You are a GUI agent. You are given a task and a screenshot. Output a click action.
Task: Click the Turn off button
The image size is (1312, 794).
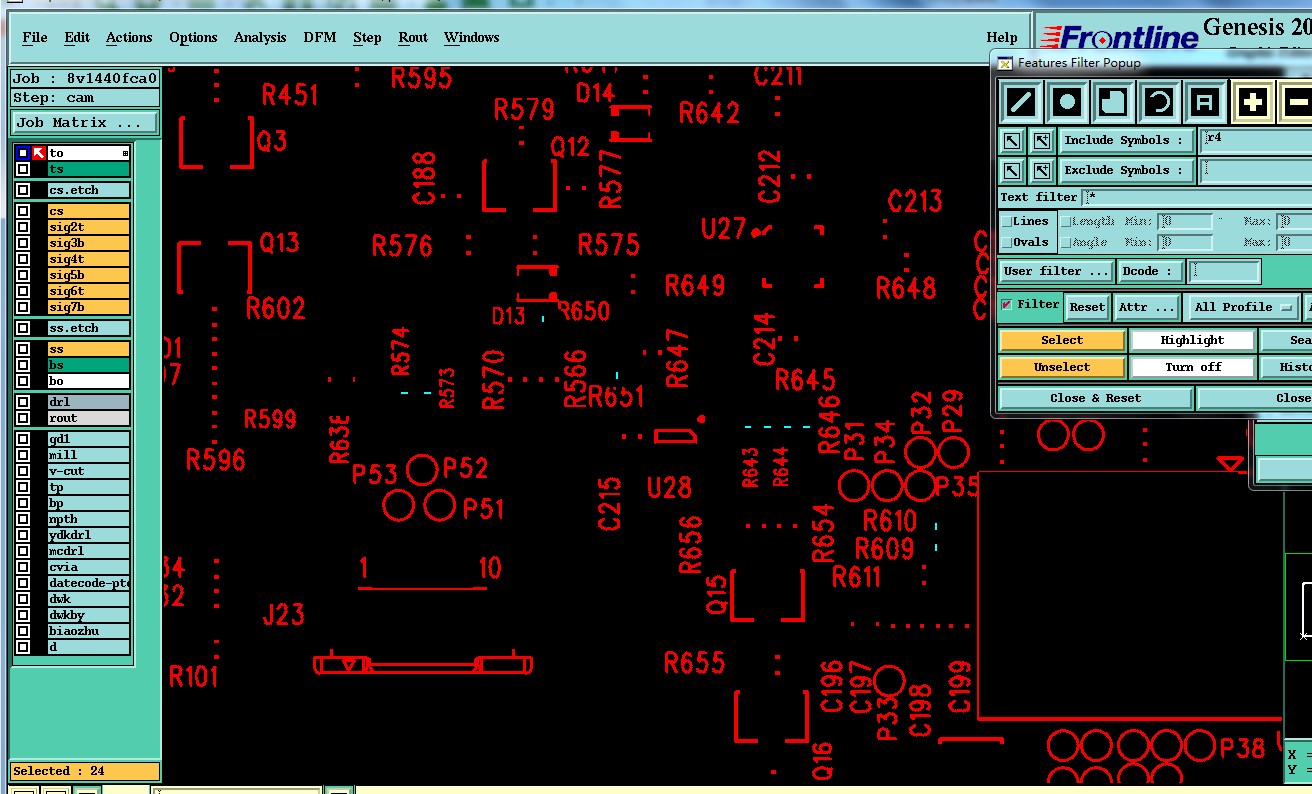click(1192, 367)
